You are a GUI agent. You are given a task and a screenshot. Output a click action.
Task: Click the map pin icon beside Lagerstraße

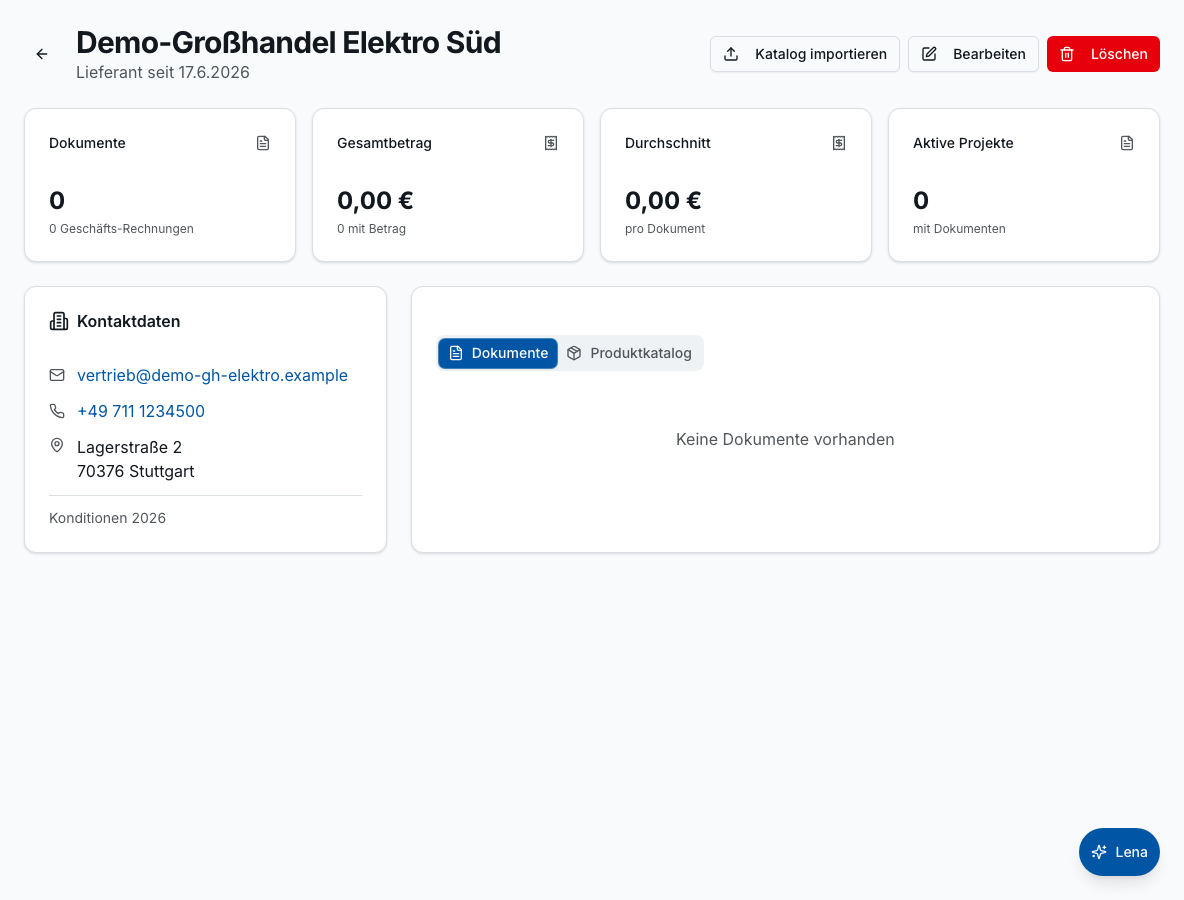click(57, 445)
